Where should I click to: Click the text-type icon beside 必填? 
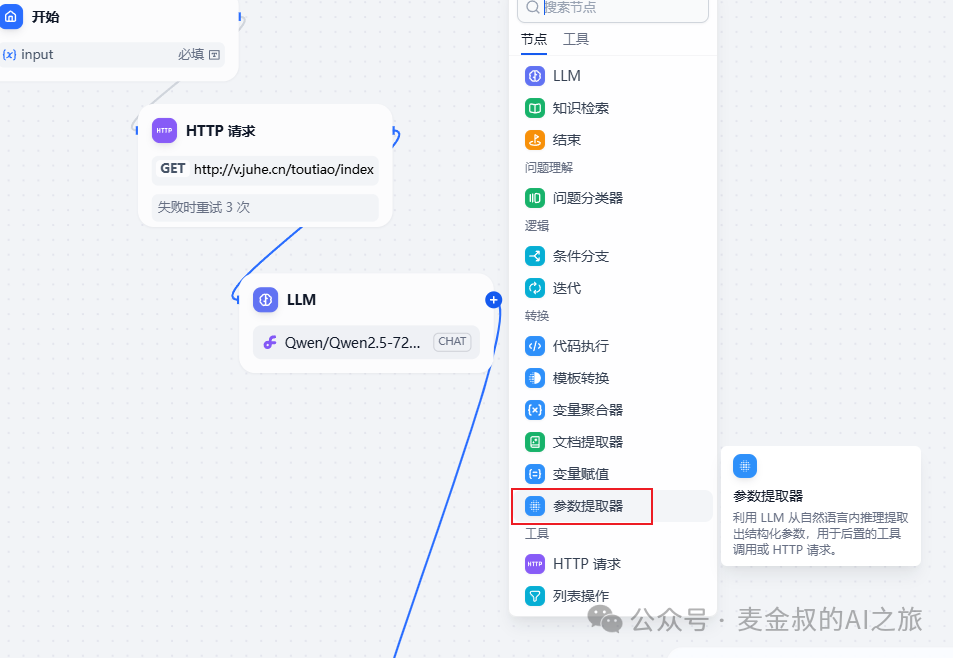pyautogui.click(x=215, y=55)
